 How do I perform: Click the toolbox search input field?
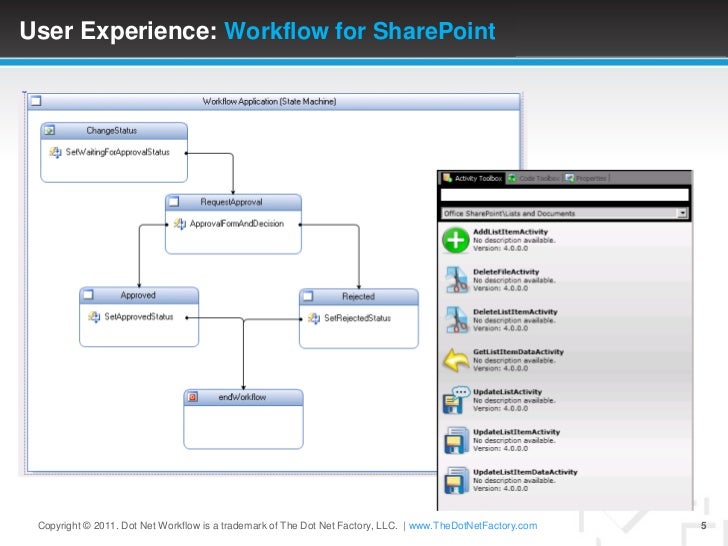click(564, 195)
